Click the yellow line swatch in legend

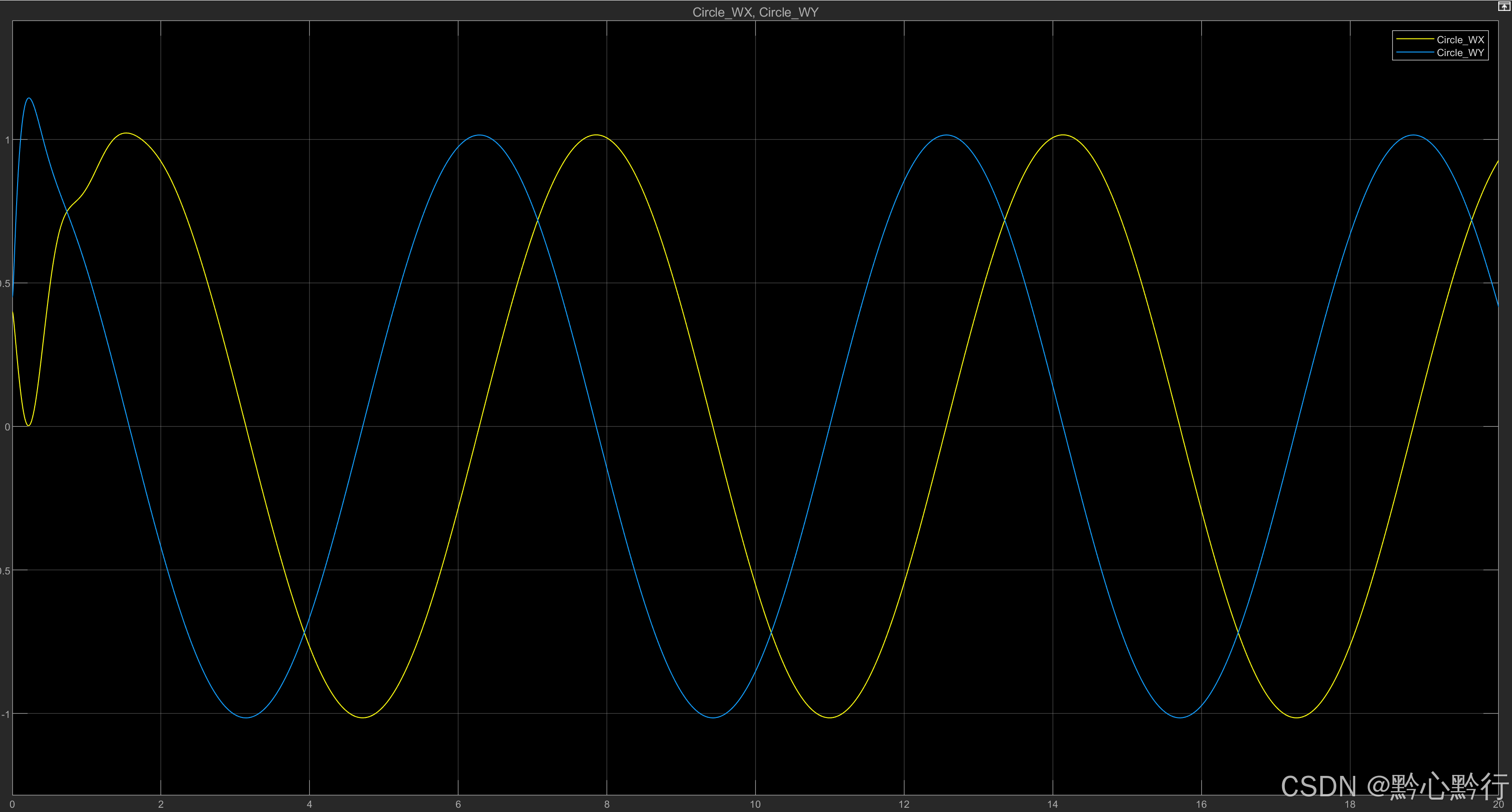[1414, 39]
